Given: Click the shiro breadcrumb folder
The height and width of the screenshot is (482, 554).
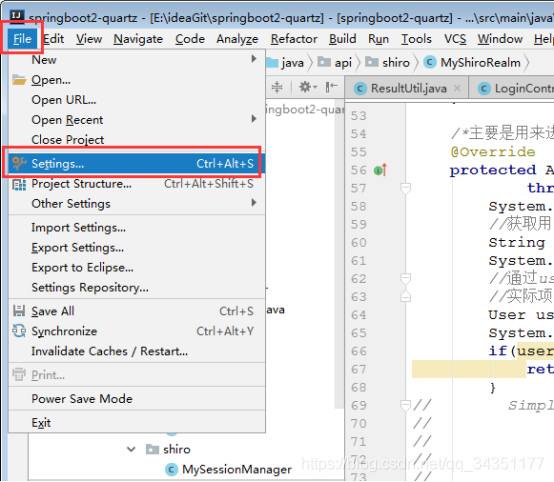Looking at the screenshot, I should pos(387,63).
